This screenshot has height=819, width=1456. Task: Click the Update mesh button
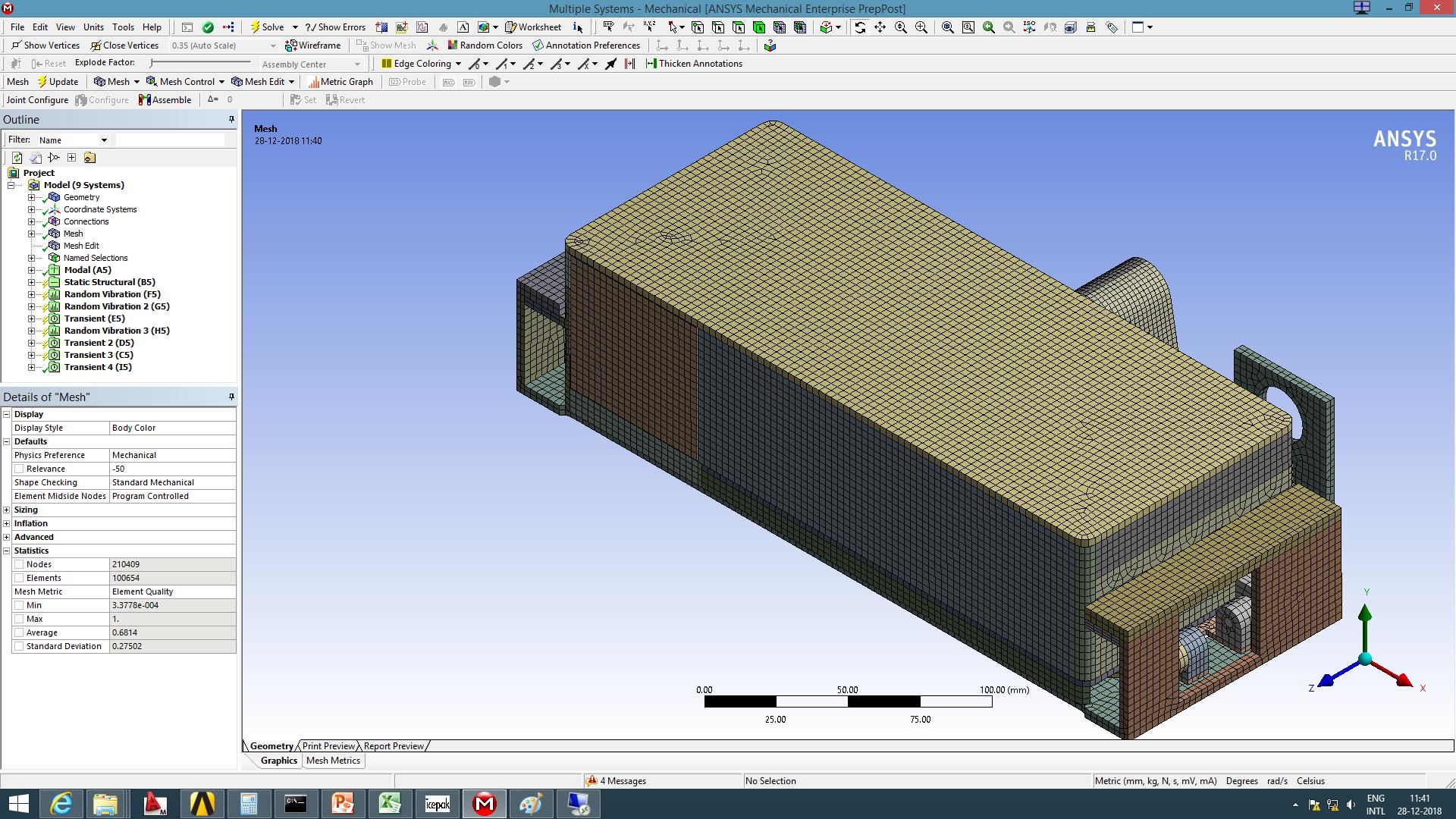click(x=58, y=82)
